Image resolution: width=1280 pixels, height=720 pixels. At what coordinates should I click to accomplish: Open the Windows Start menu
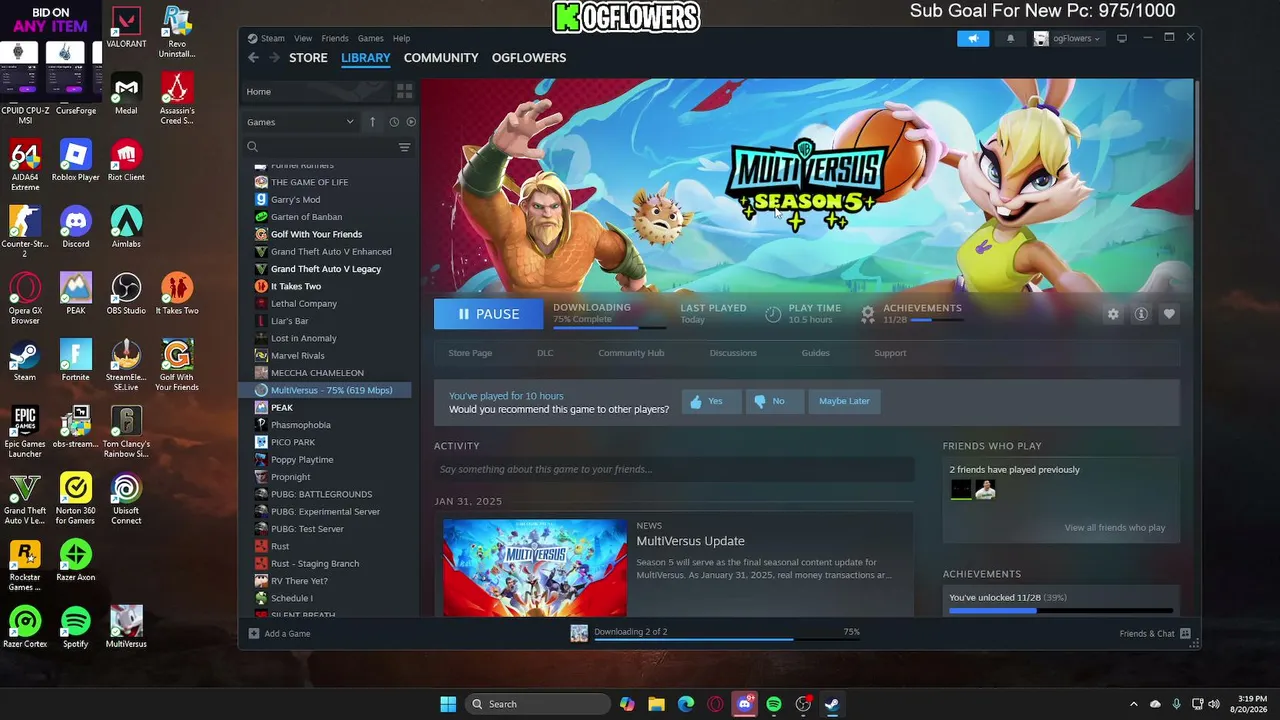(x=448, y=704)
